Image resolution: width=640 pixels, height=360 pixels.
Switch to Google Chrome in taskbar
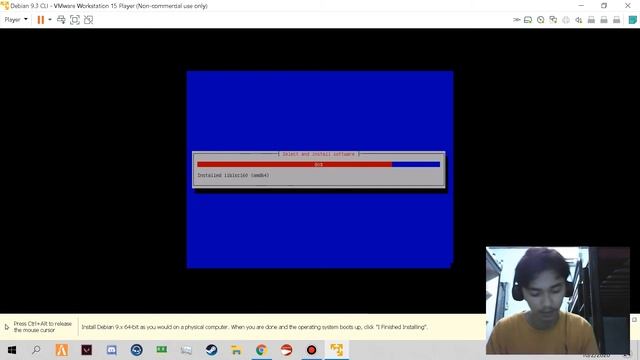261,350
